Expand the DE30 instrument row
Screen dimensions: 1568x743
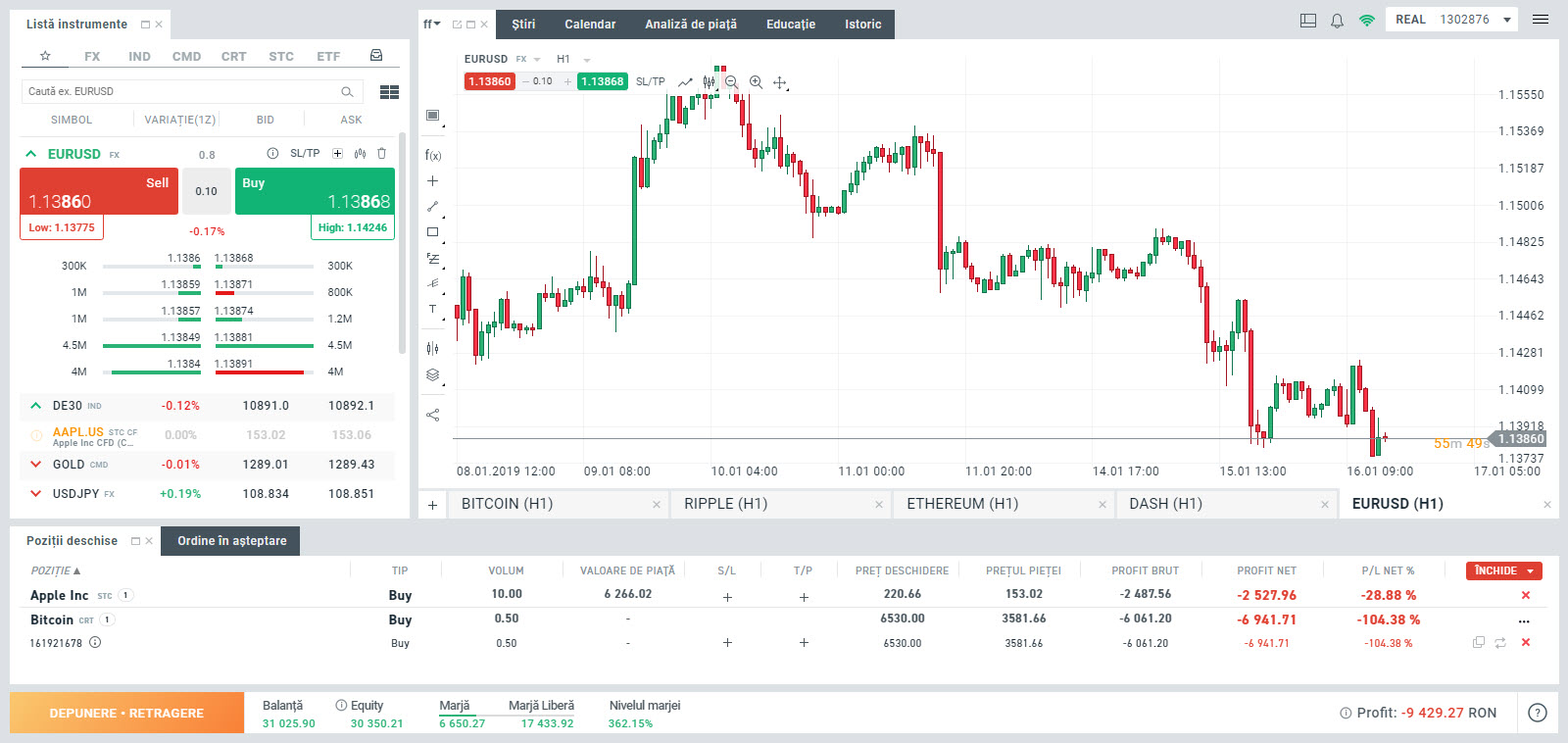35,405
